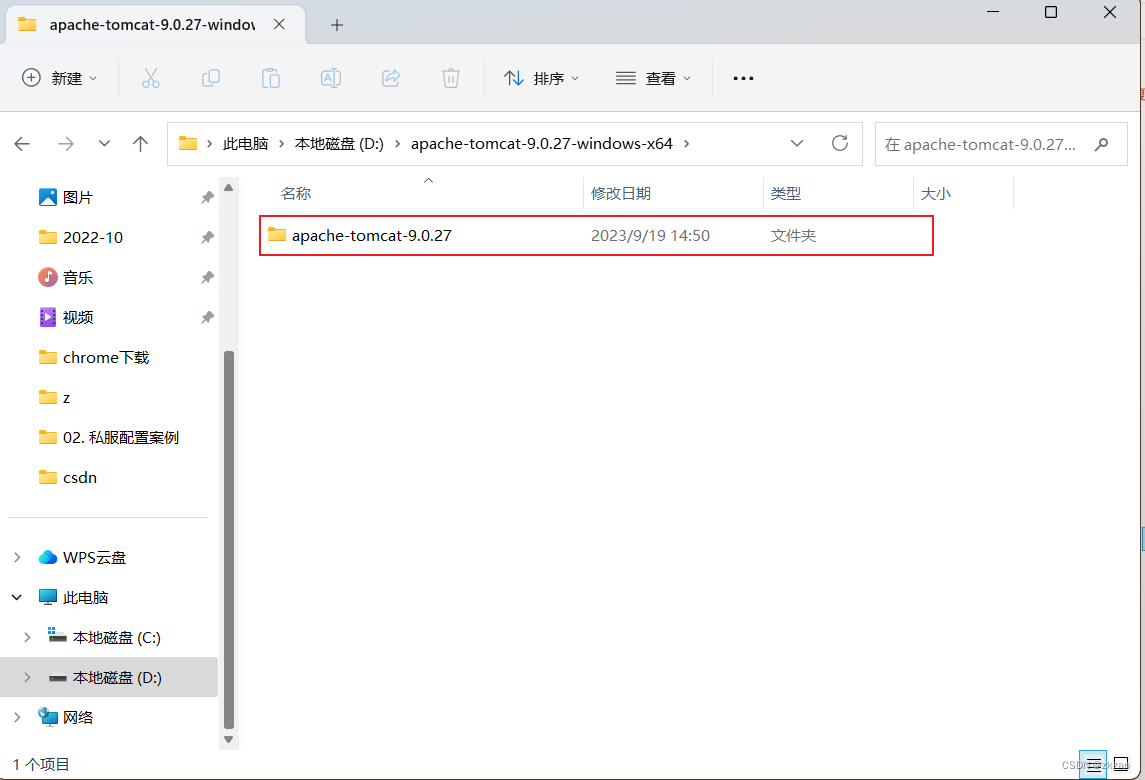Click the search magnifier icon

tap(1101, 145)
